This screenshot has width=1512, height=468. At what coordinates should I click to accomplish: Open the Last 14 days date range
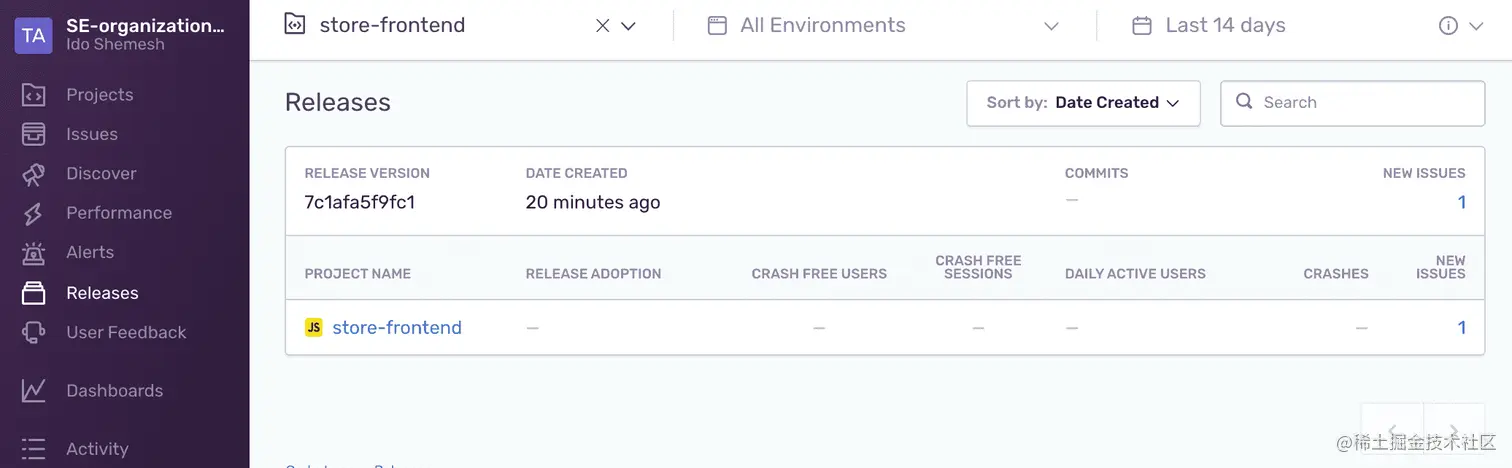1224,26
